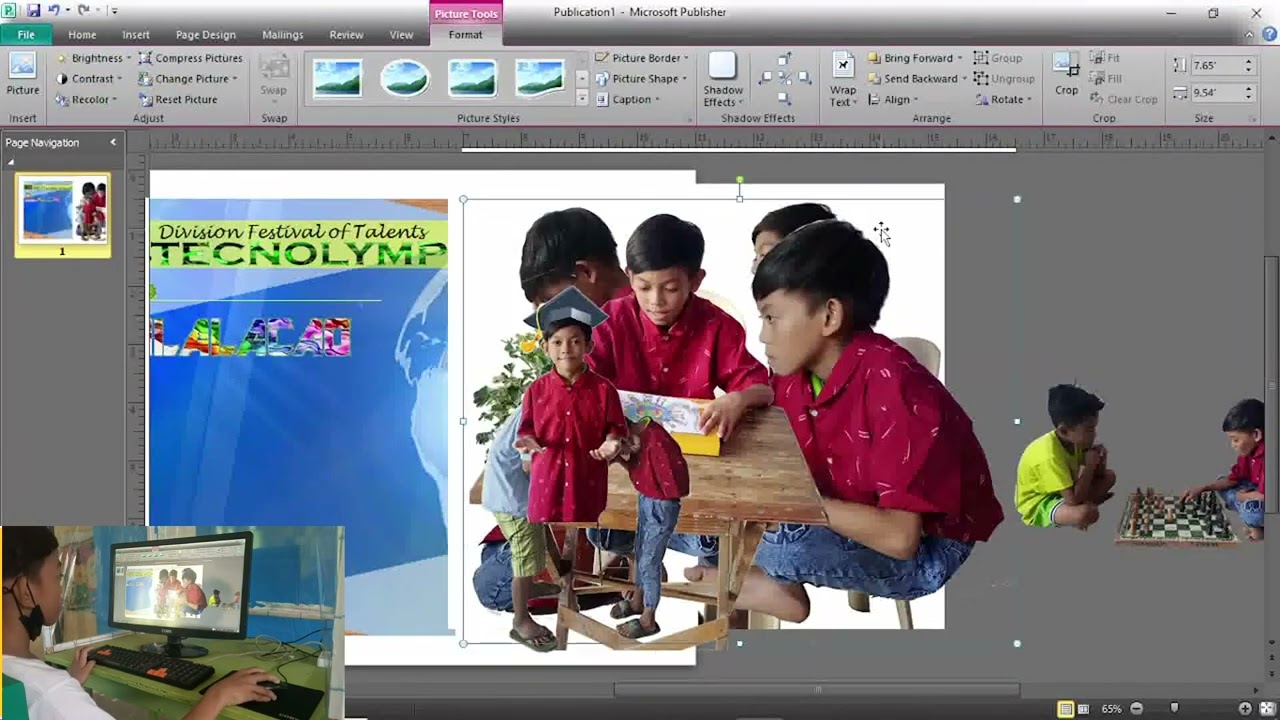1280x720 pixels.
Task: Click the height stepper arrows
Action: tap(1248, 65)
